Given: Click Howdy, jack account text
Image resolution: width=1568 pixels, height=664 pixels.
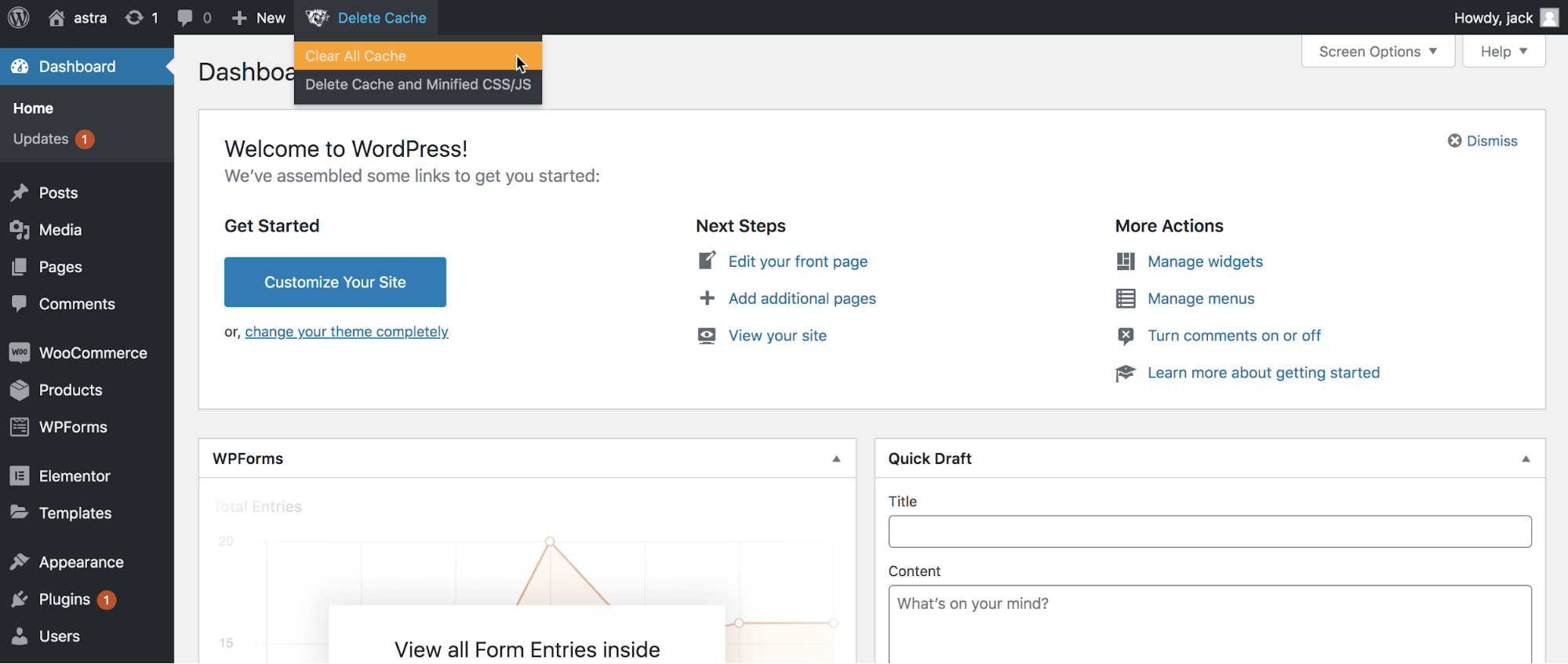Looking at the screenshot, I should (x=1493, y=17).
